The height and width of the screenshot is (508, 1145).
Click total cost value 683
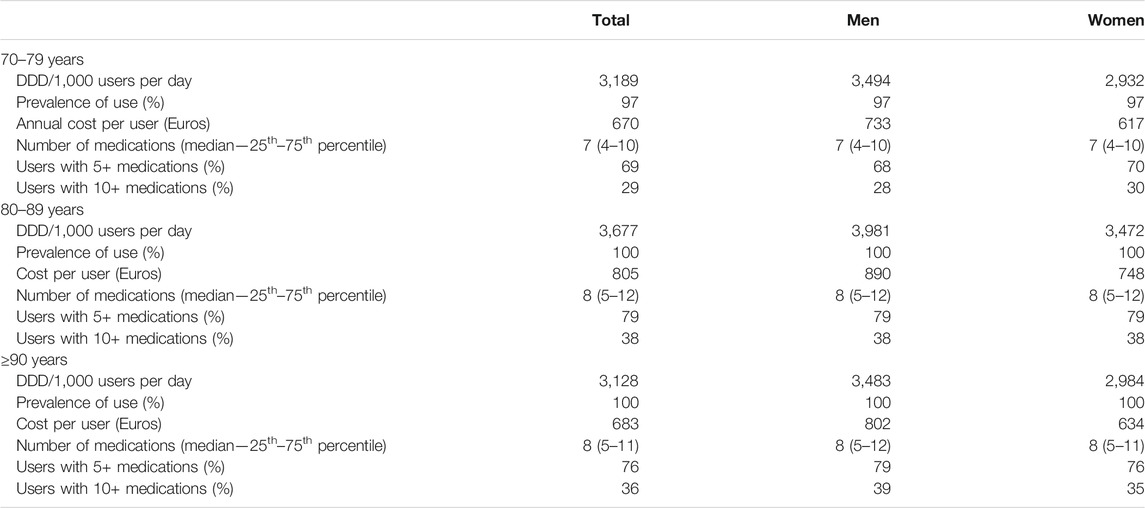(x=627, y=424)
